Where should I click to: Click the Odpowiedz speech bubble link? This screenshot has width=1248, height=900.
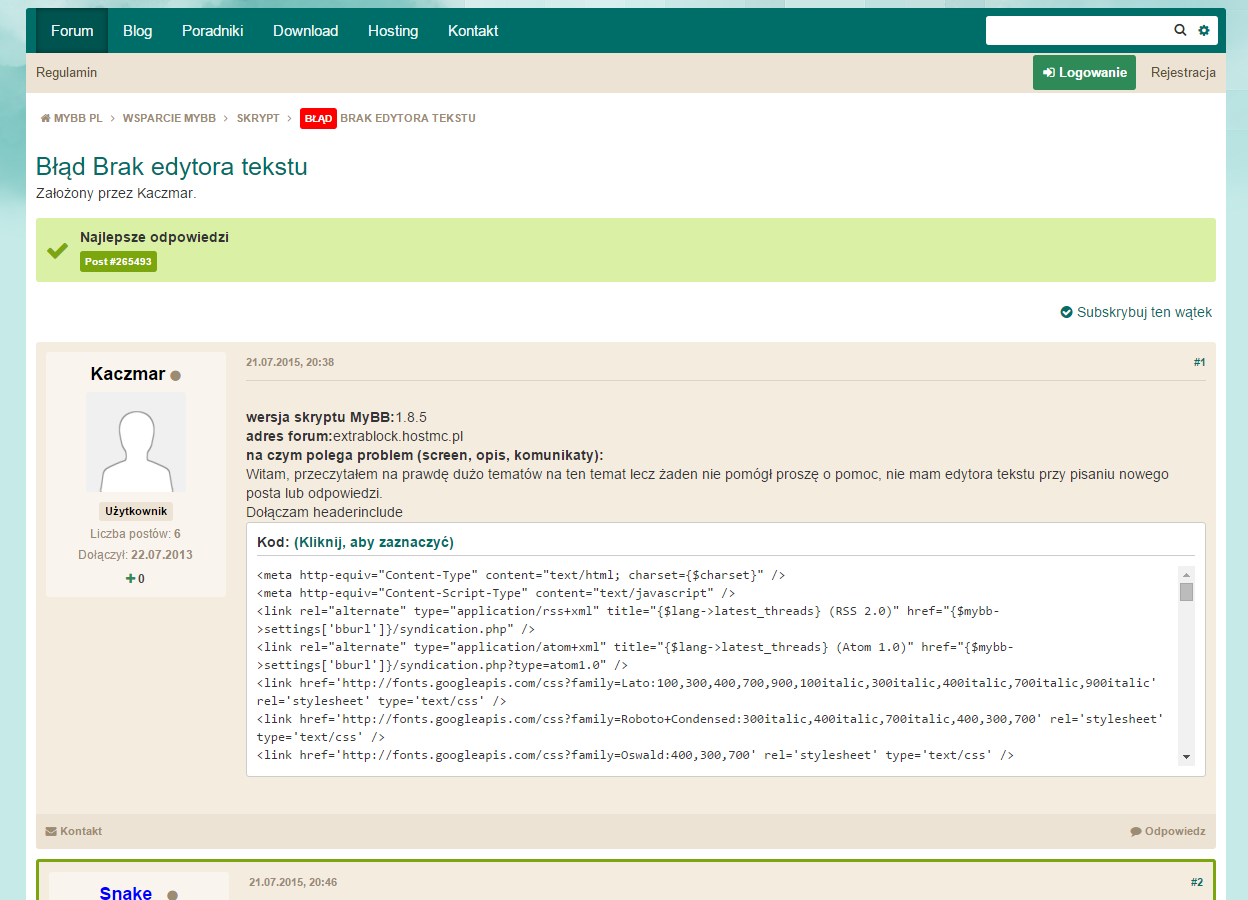(x=1168, y=831)
